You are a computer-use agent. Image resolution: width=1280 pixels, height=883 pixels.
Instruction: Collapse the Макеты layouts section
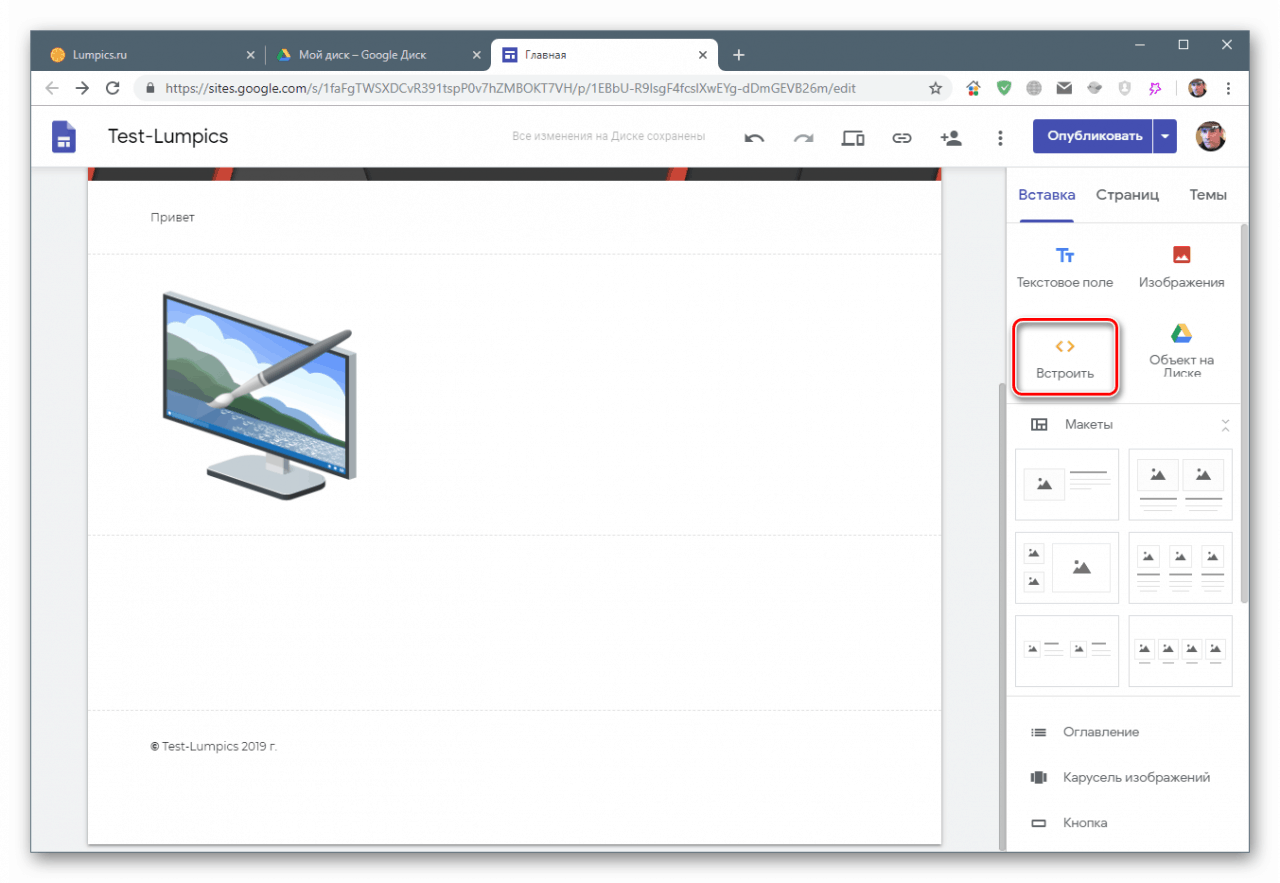pyautogui.click(x=1225, y=425)
